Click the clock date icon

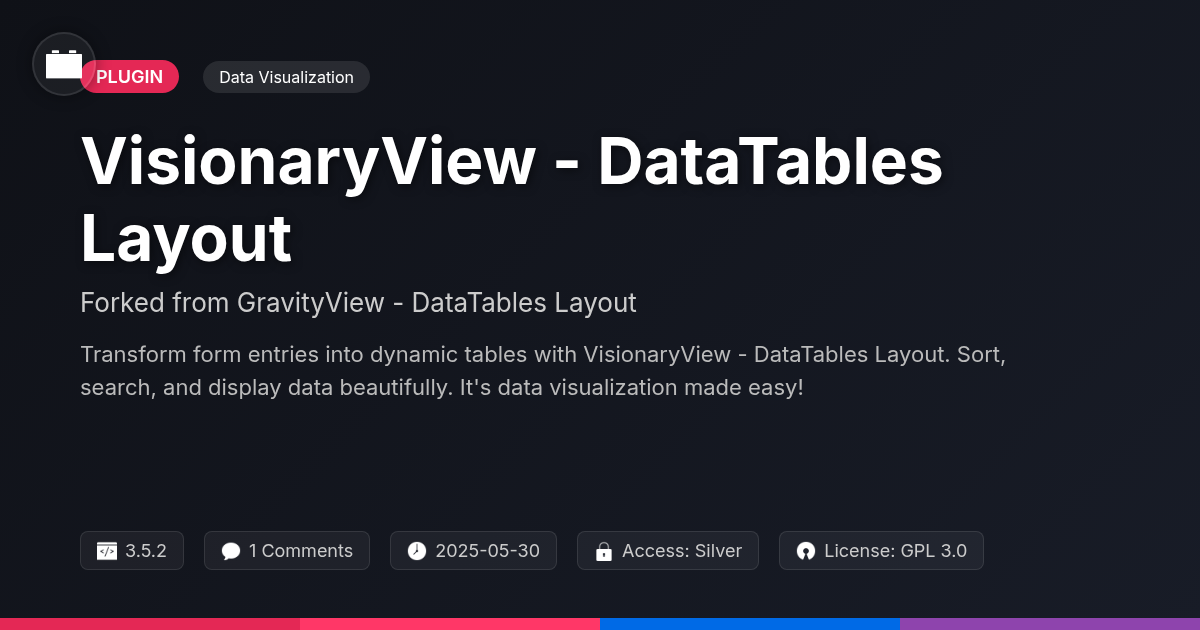pyautogui.click(x=417, y=551)
